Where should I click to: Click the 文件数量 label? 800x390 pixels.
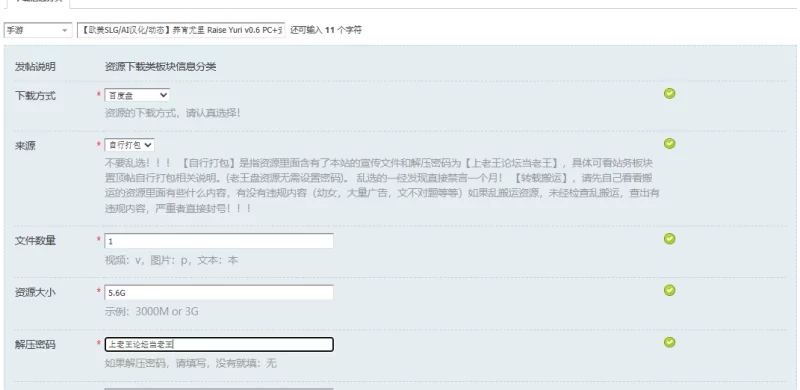tap(35, 241)
